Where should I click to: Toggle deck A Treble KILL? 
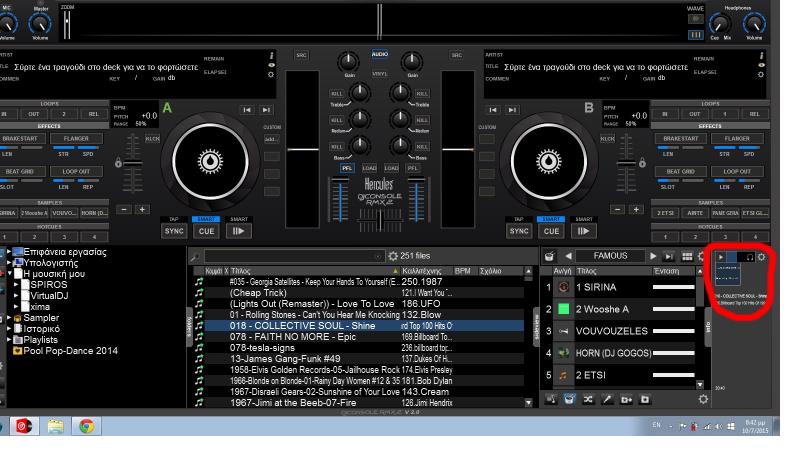pyautogui.click(x=337, y=94)
